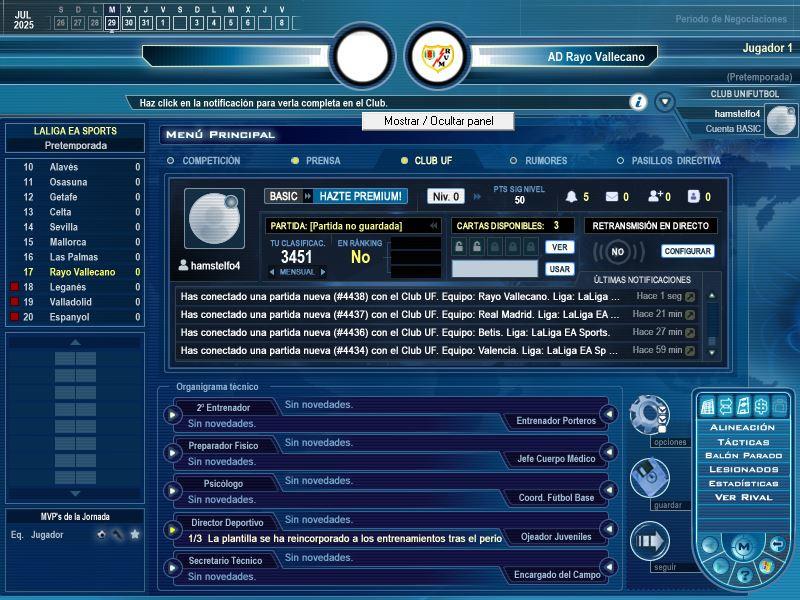Click the seguir arrow button
Viewport: 800px width, 600px height.
650,541
